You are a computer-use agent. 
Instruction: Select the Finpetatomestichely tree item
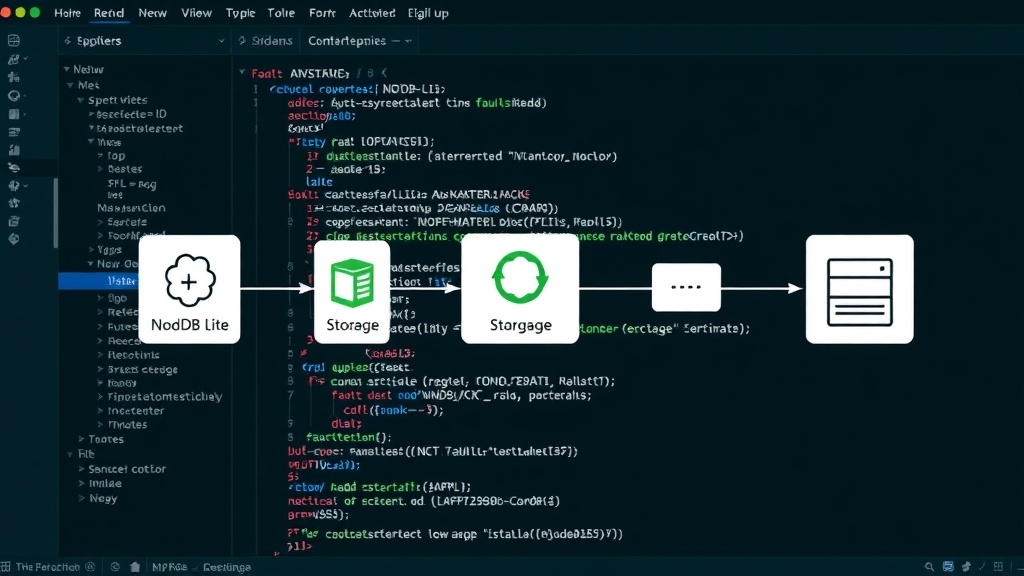[x=165, y=396]
